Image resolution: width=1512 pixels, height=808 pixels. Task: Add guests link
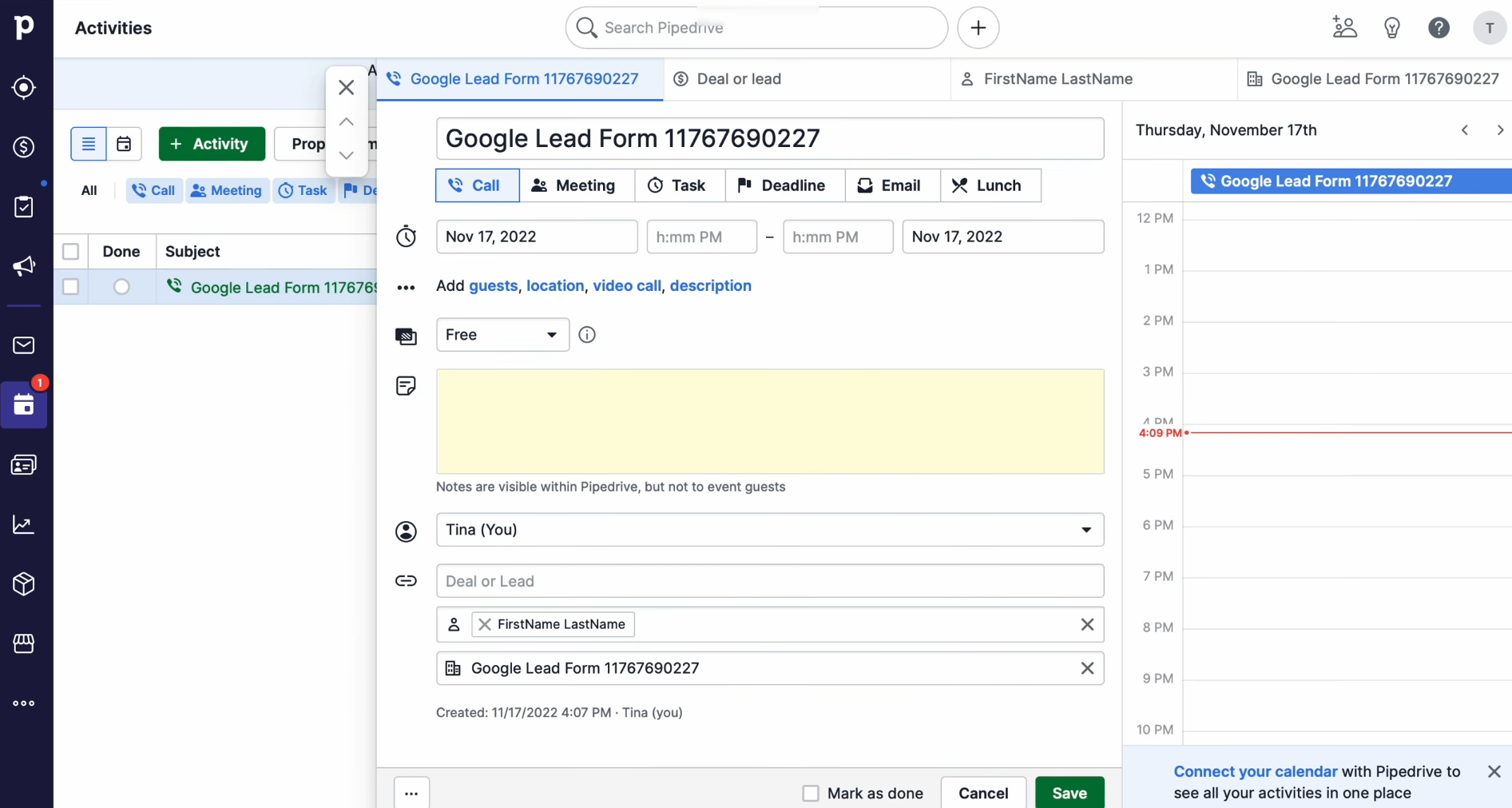click(x=493, y=285)
